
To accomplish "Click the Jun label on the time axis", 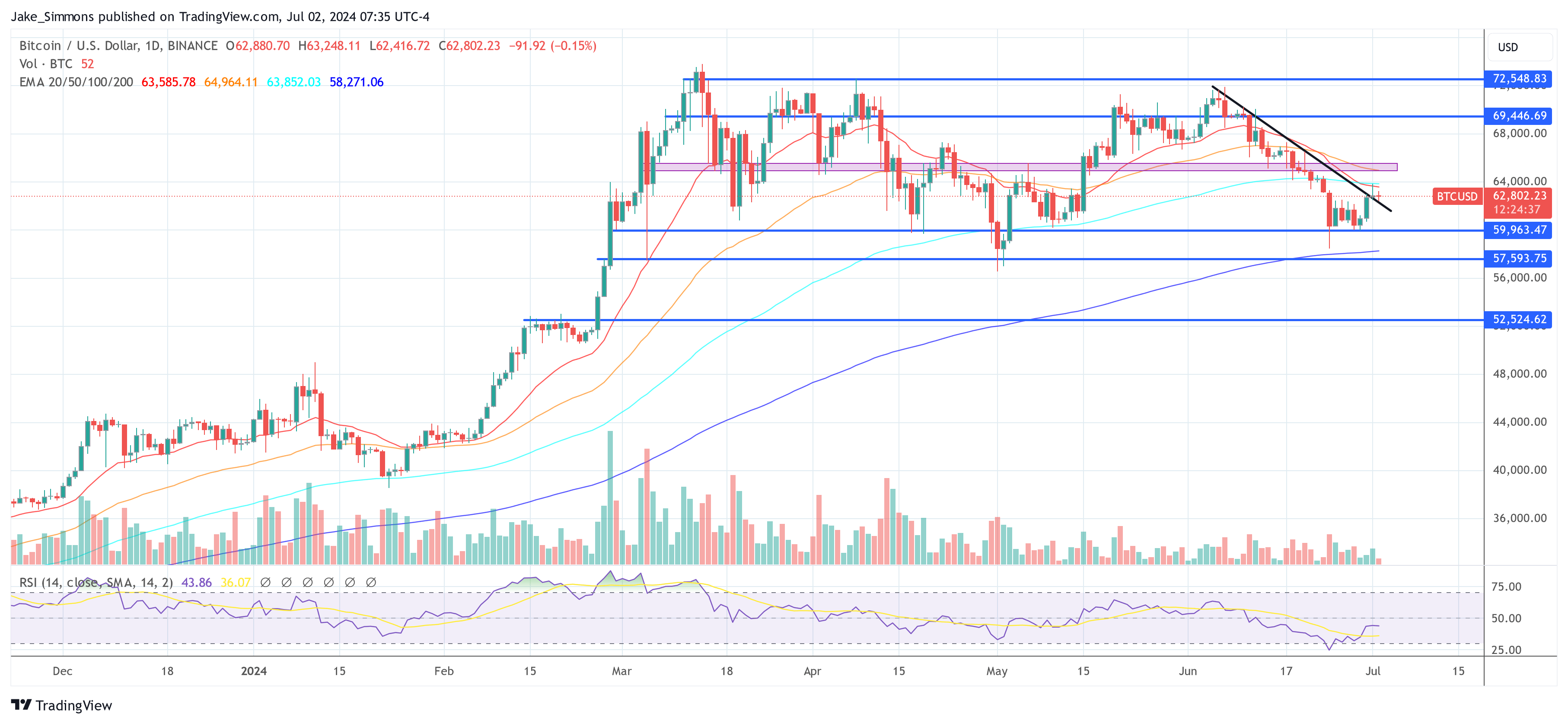I will (1188, 671).
